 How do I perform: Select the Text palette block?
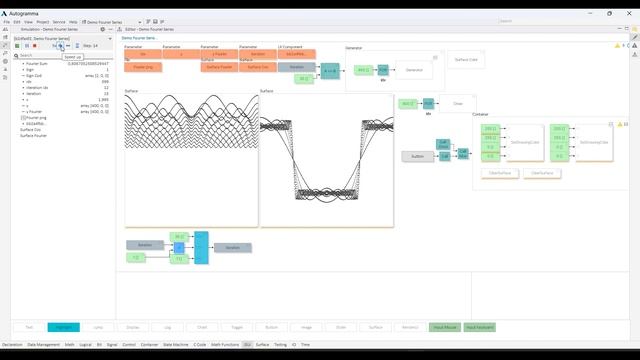click(x=29, y=327)
